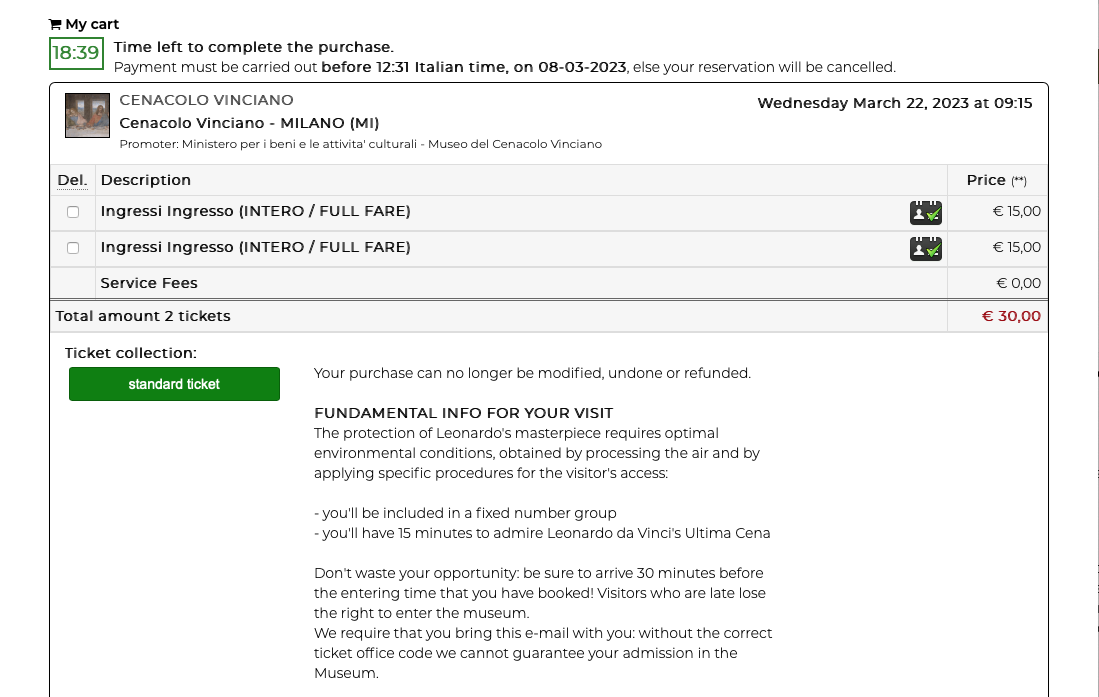The width and height of the screenshot is (1099, 697).
Task: Click the shopping cart icon beside My cart
Action: tap(55, 25)
